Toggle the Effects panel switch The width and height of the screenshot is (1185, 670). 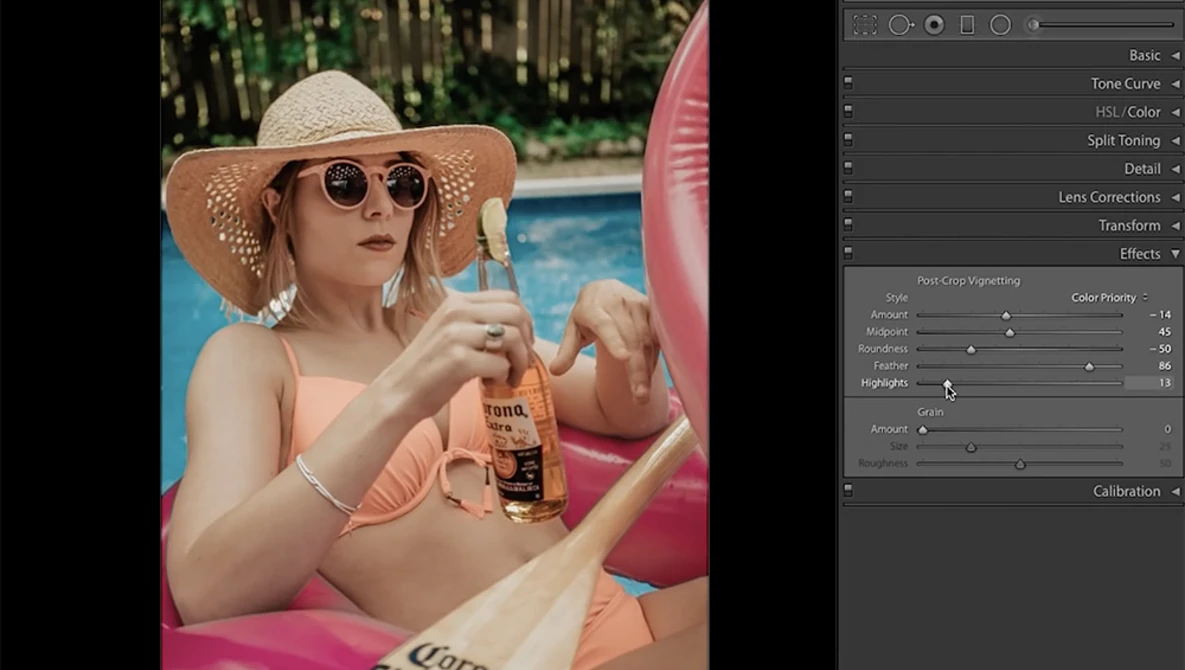(848, 253)
